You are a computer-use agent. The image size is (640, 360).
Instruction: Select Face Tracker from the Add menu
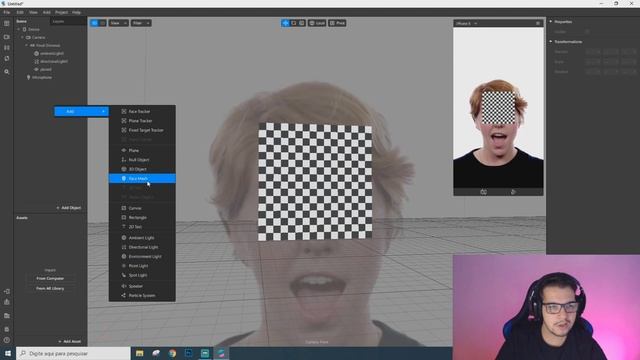(x=142, y=111)
